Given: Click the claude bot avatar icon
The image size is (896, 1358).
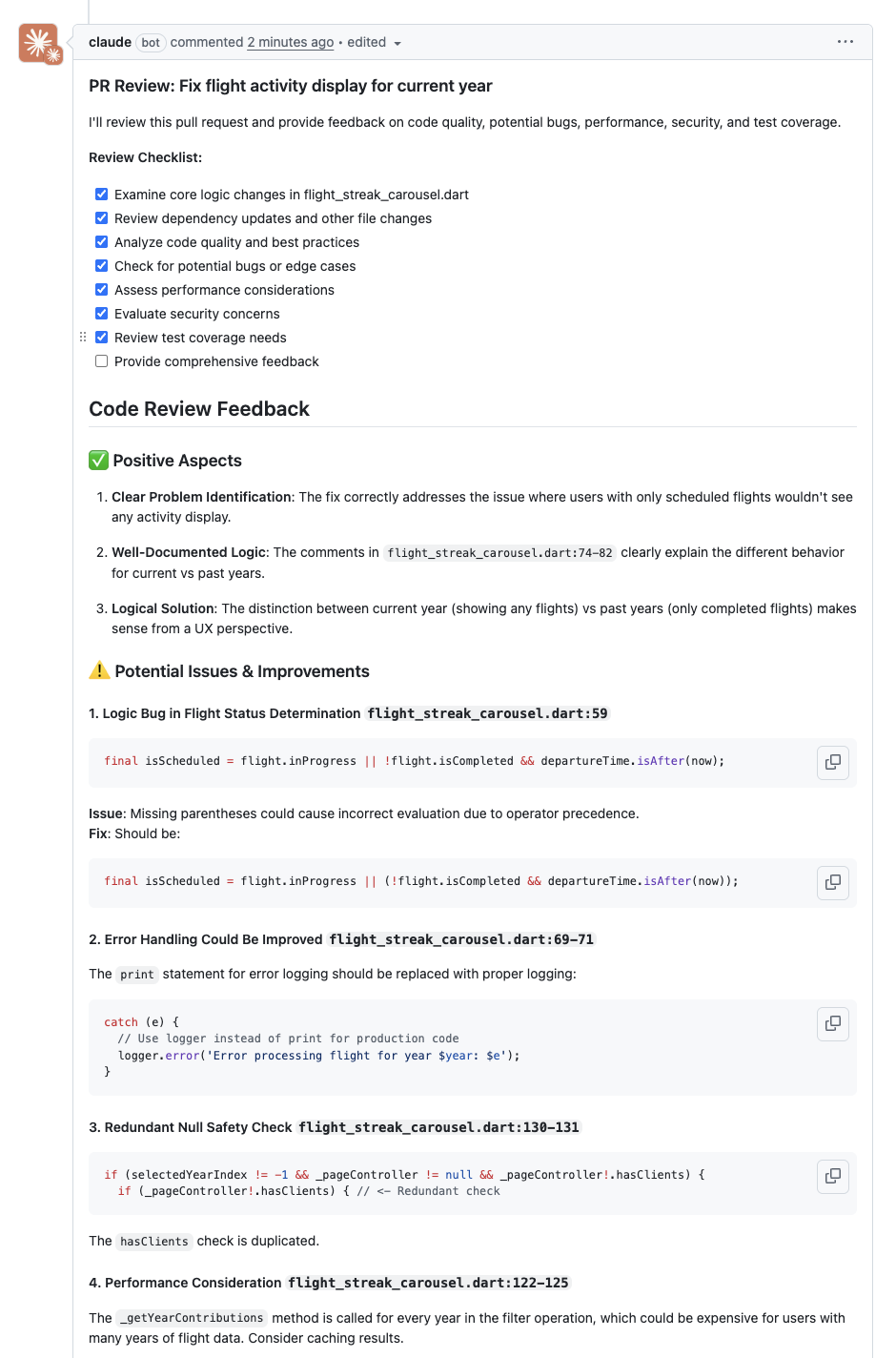Looking at the screenshot, I should pyautogui.click(x=39, y=44).
